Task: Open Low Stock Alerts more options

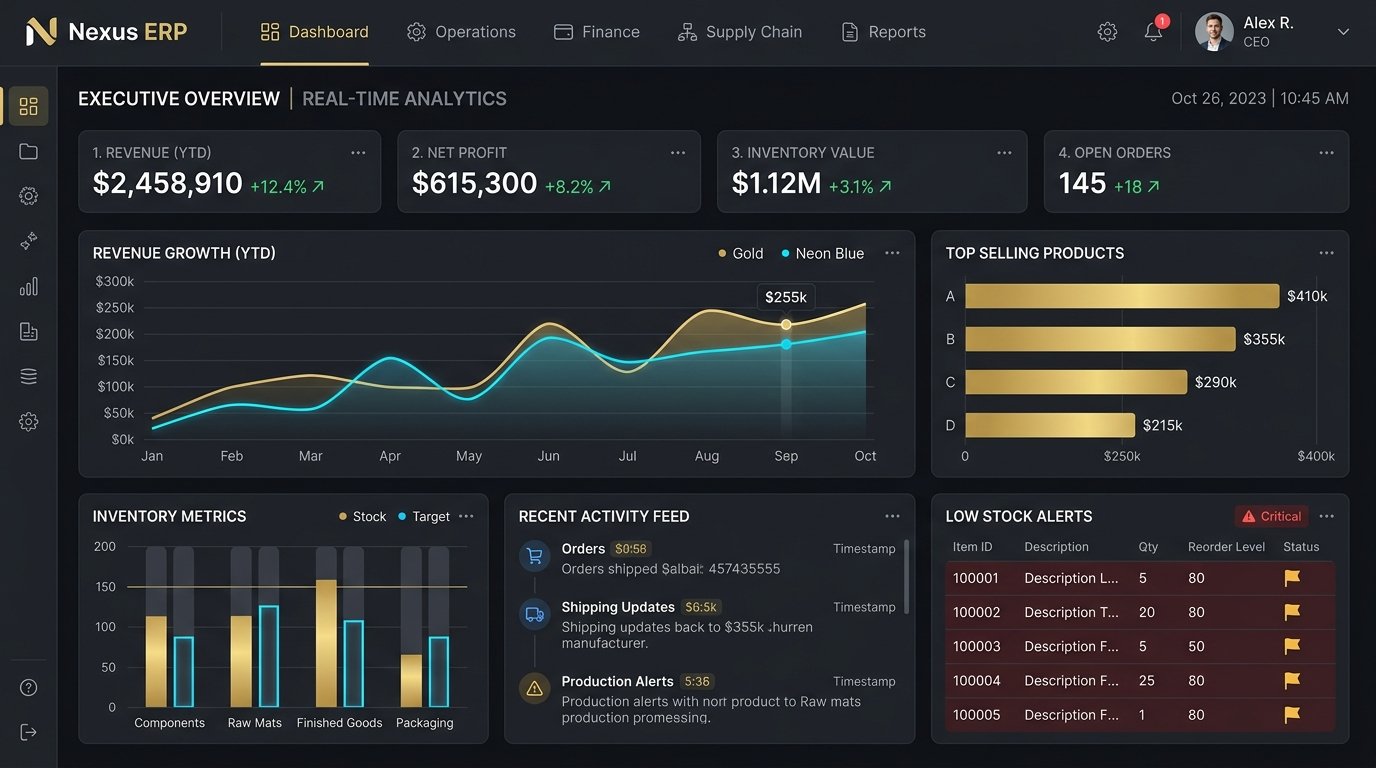Action: pyautogui.click(x=1326, y=516)
